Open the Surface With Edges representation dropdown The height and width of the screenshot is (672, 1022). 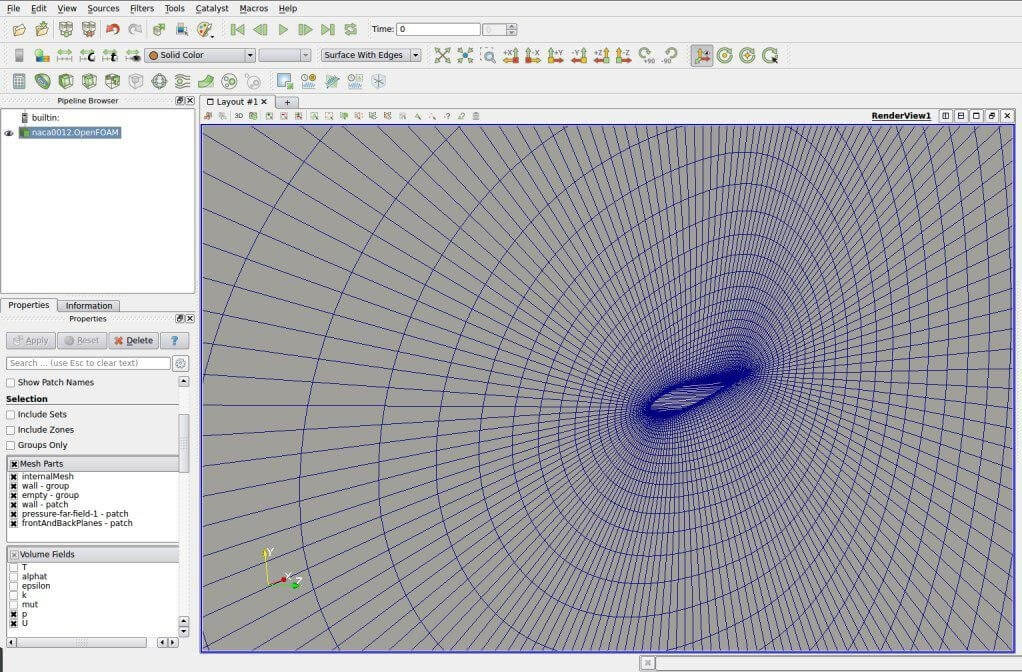pos(371,55)
